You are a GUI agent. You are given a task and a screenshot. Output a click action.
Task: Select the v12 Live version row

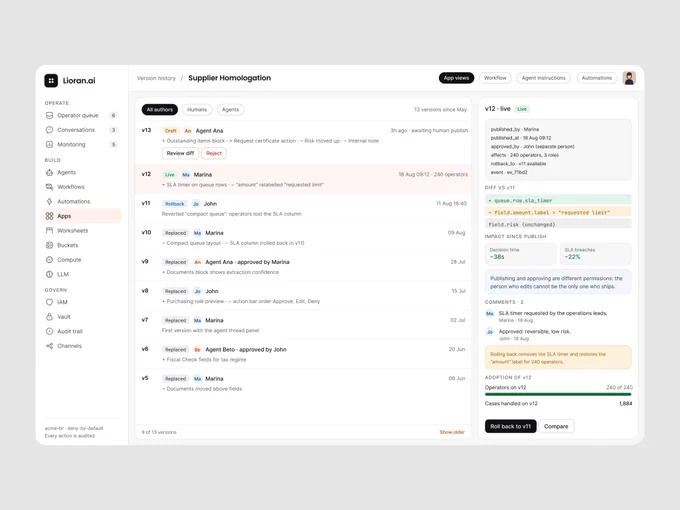(303, 179)
